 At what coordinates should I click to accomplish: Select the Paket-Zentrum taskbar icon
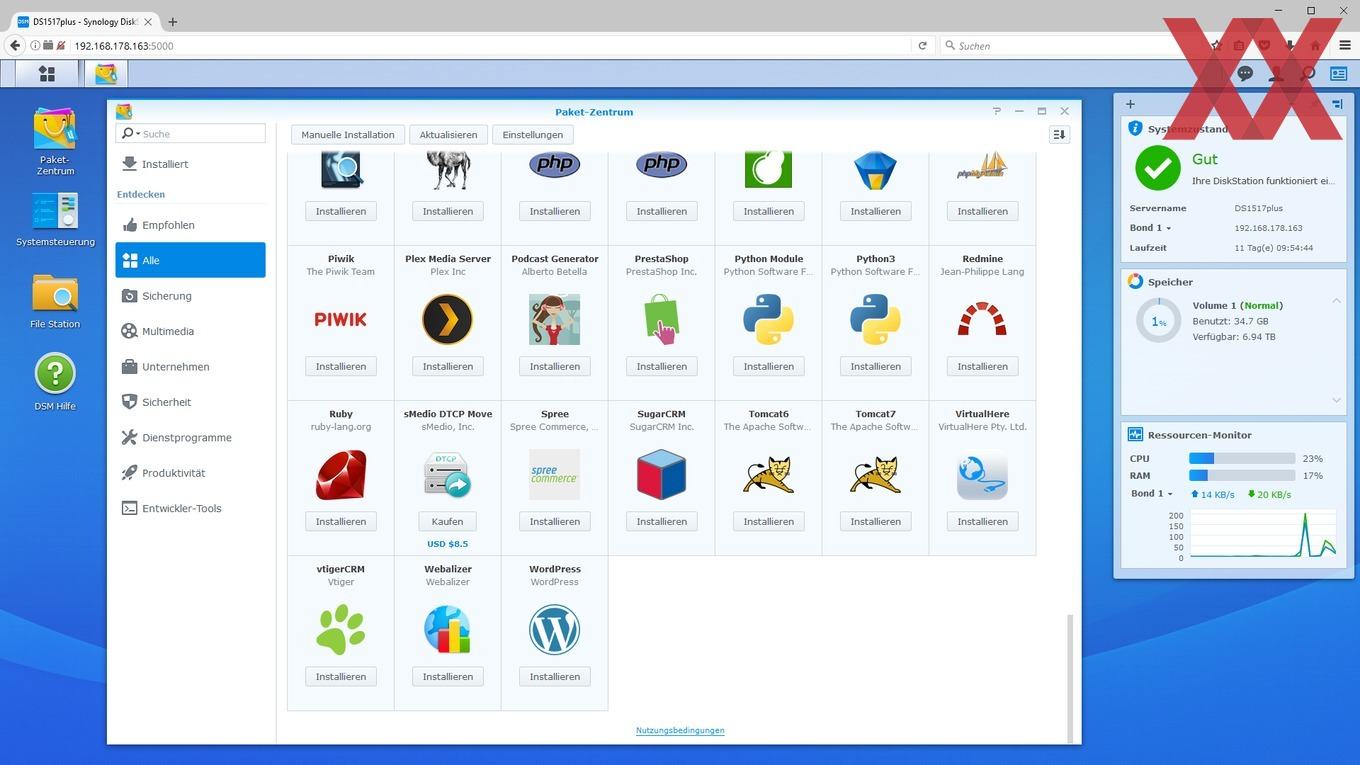pos(105,73)
